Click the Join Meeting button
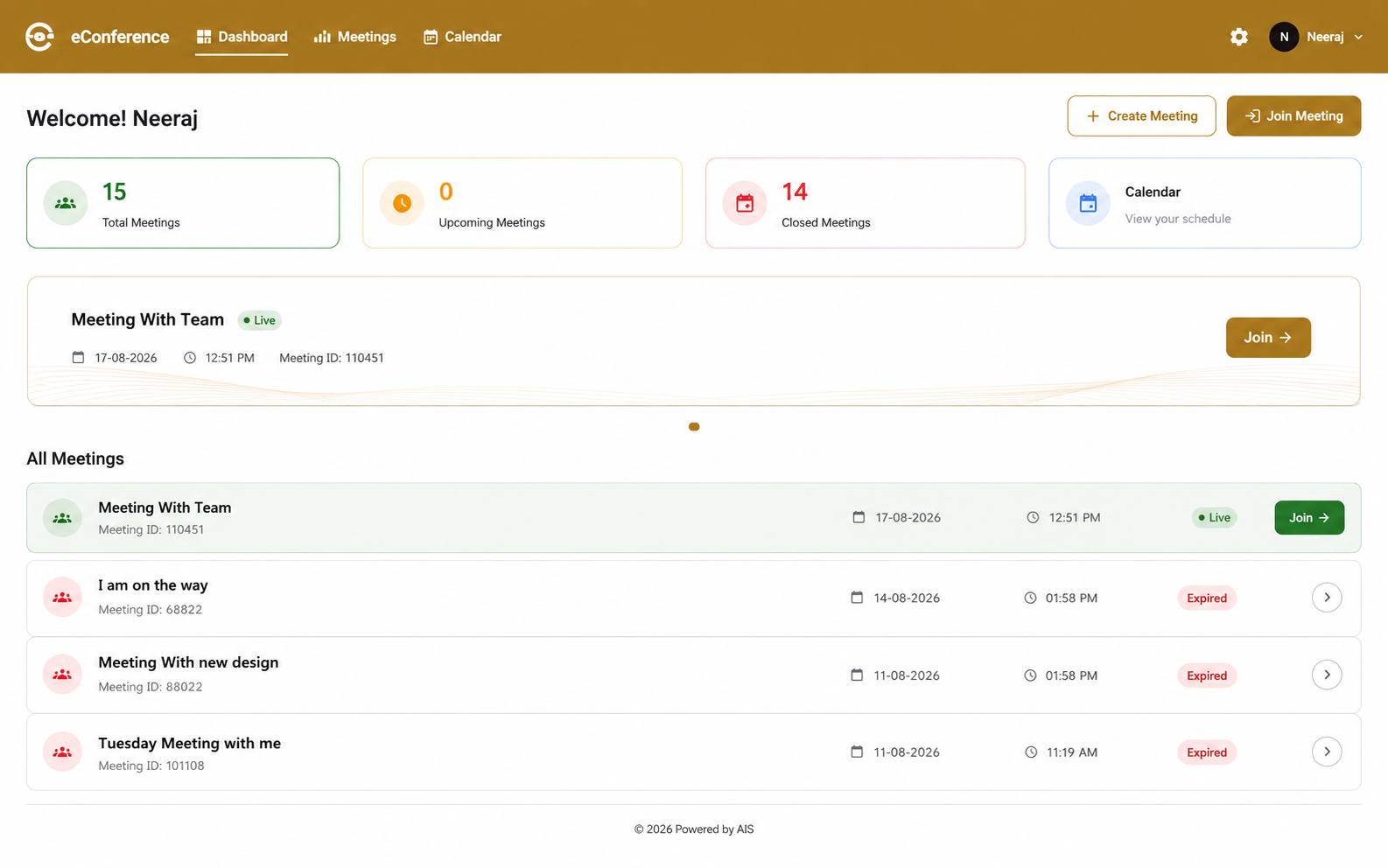 pos(1293,115)
